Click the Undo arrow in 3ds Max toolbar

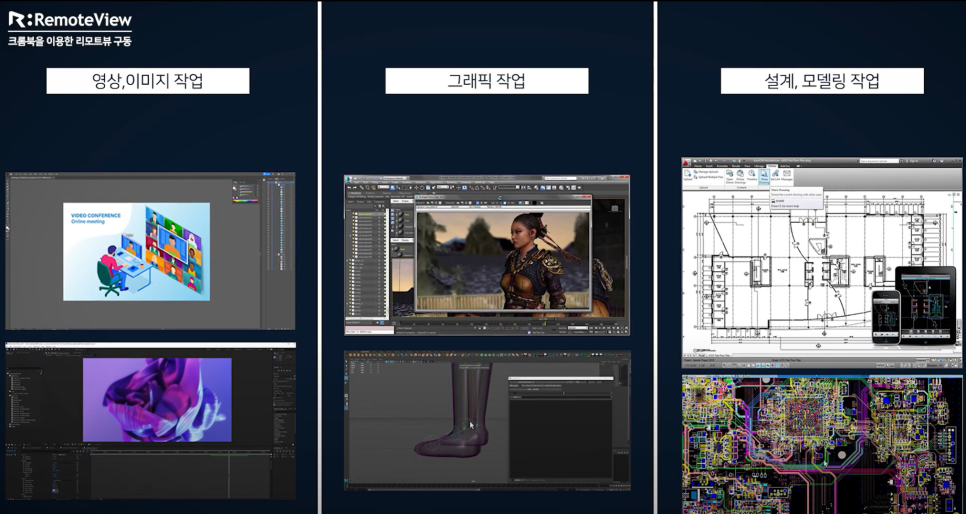(x=349, y=187)
